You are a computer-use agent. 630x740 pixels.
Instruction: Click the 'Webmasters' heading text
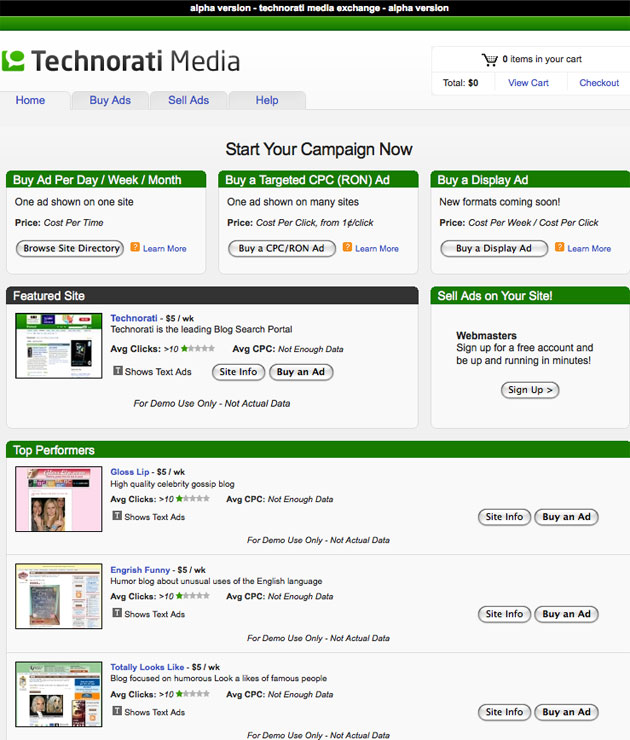487,336
